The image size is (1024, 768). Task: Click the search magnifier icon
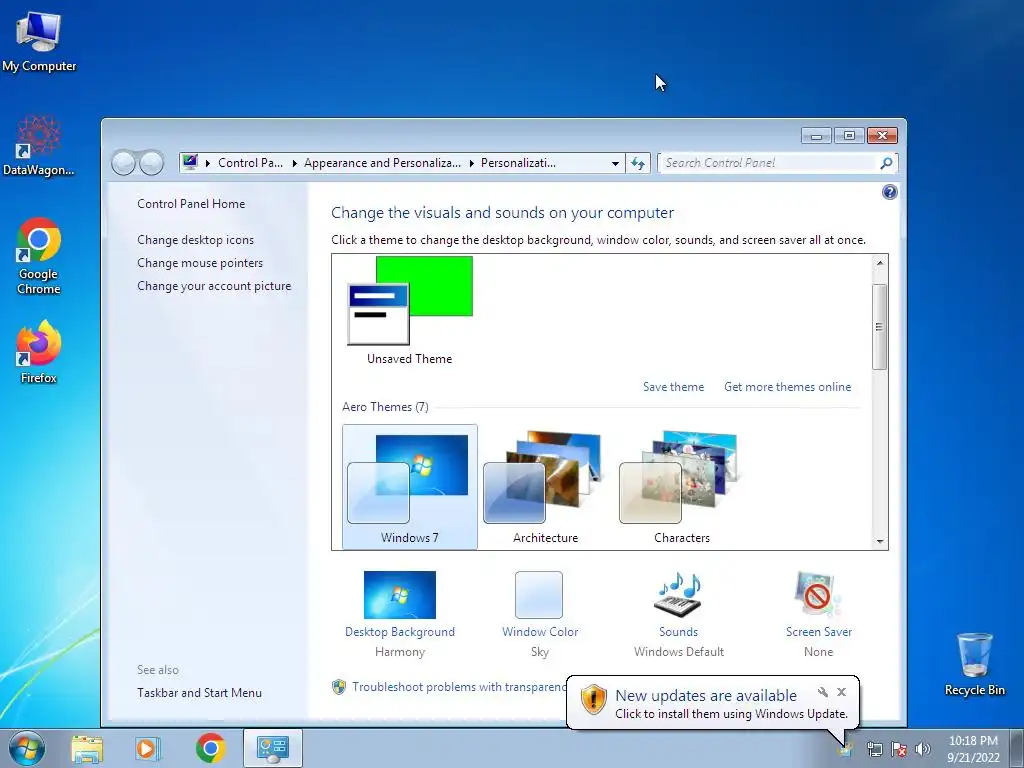(886, 163)
